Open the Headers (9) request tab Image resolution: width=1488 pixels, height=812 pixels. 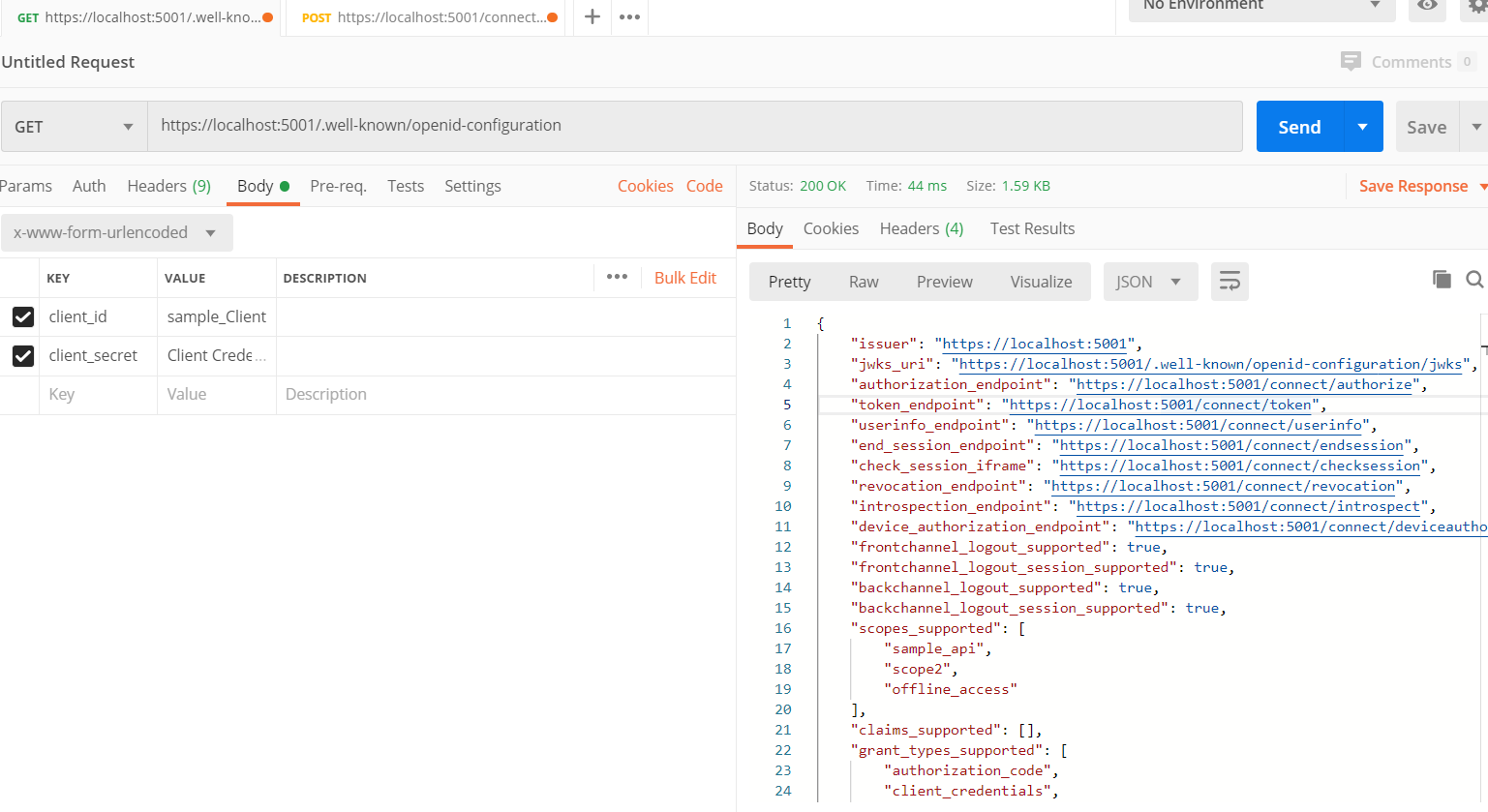[168, 186]
